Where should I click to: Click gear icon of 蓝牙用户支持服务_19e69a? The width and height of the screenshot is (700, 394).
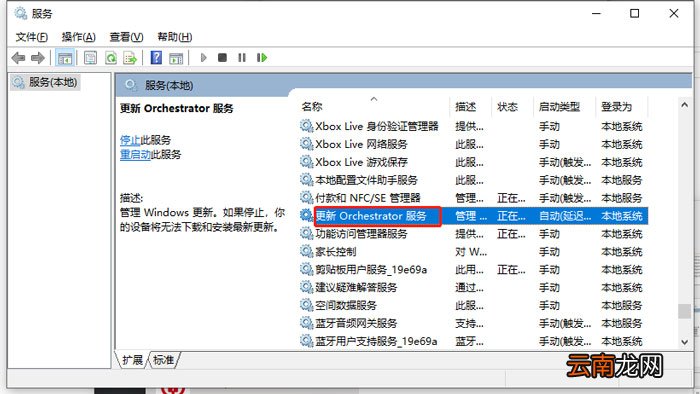(306, 341)
